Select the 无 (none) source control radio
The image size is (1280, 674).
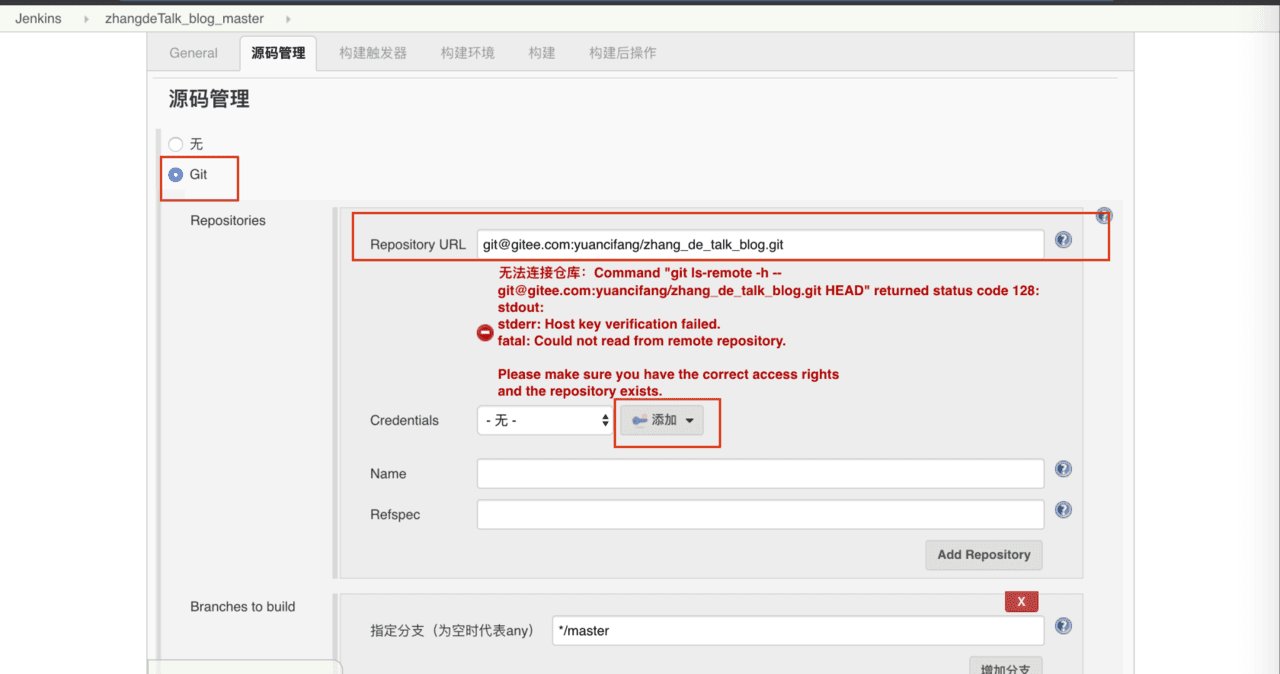tap(176, 144)
